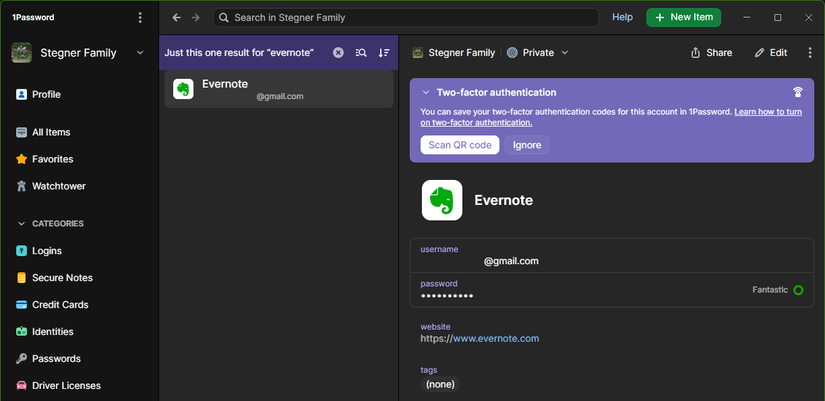Click the Logins category icon
The image size is (825, 401).
tap(21, 250)
